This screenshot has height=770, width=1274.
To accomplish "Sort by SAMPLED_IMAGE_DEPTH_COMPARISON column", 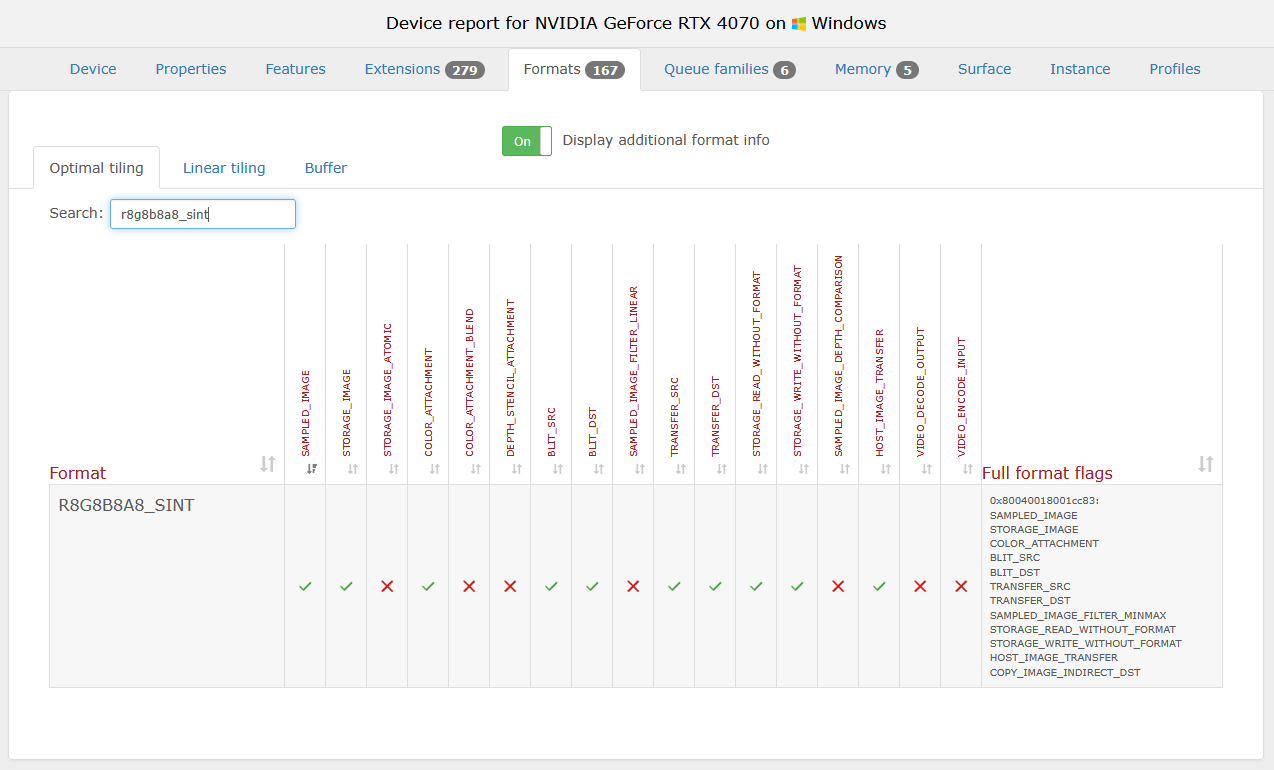I will pos(844,468).
